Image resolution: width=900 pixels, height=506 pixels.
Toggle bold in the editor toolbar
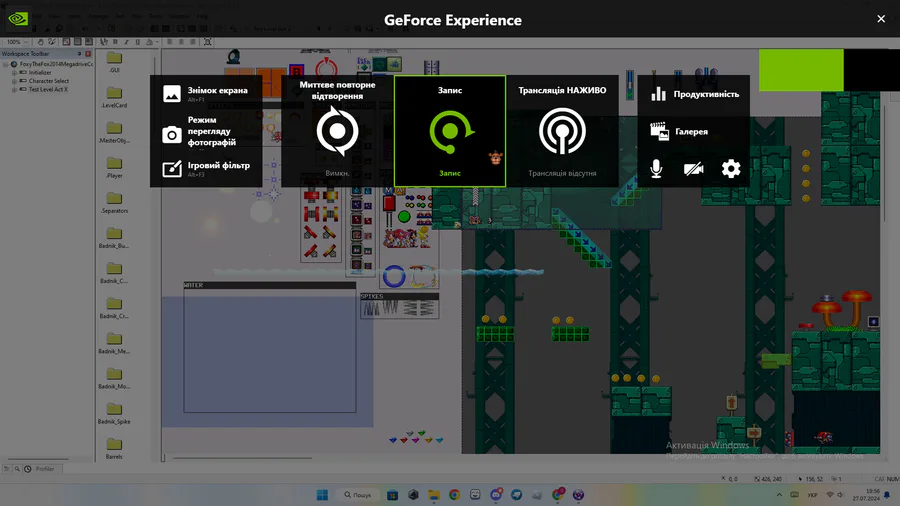[115, 42]
